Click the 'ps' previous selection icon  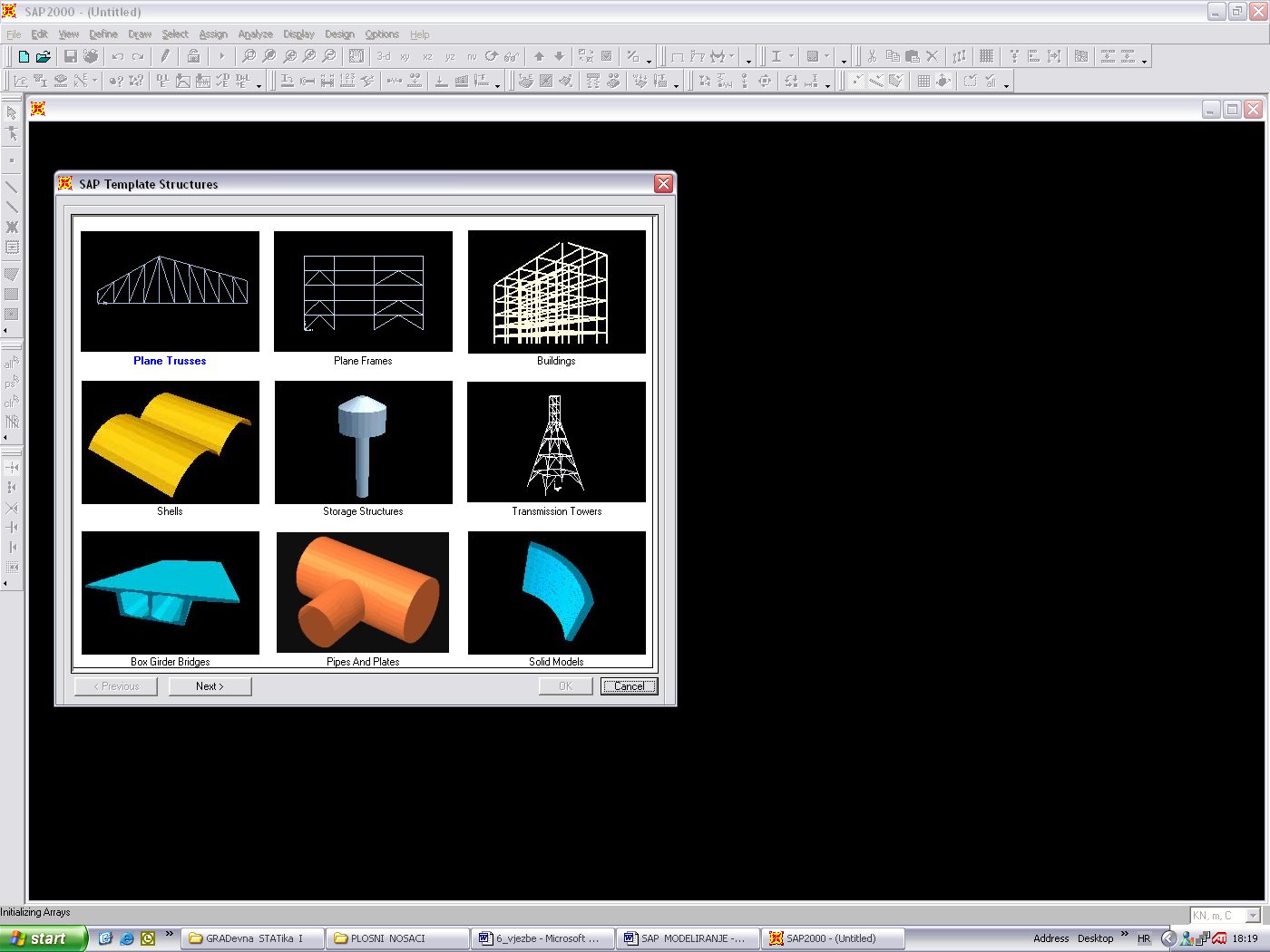[x=12, y=383]
